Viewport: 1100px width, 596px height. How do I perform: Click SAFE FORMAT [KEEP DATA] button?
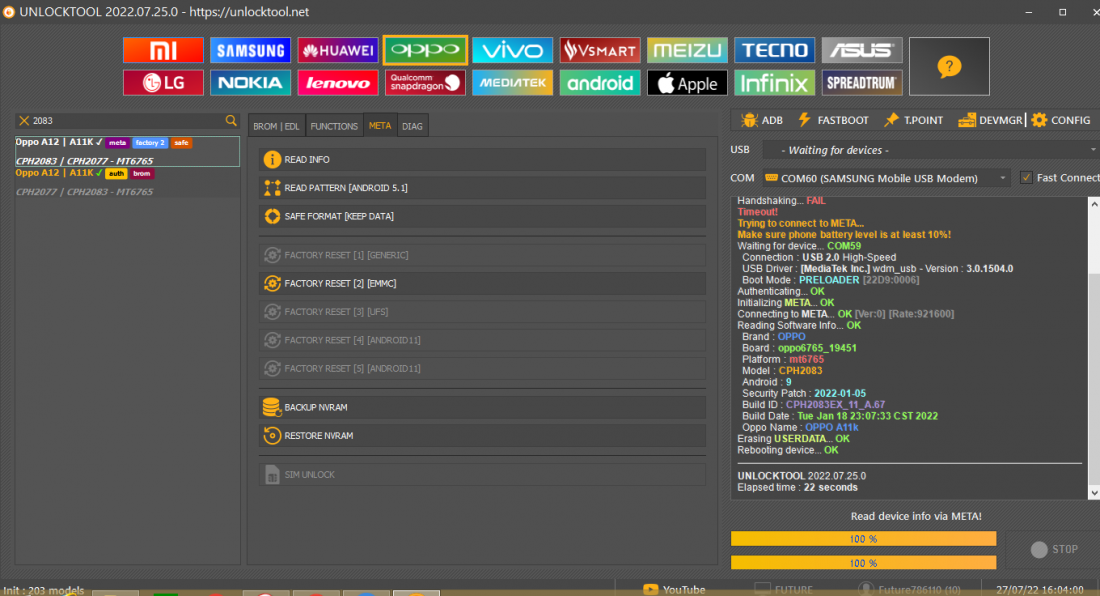(483, 216)
